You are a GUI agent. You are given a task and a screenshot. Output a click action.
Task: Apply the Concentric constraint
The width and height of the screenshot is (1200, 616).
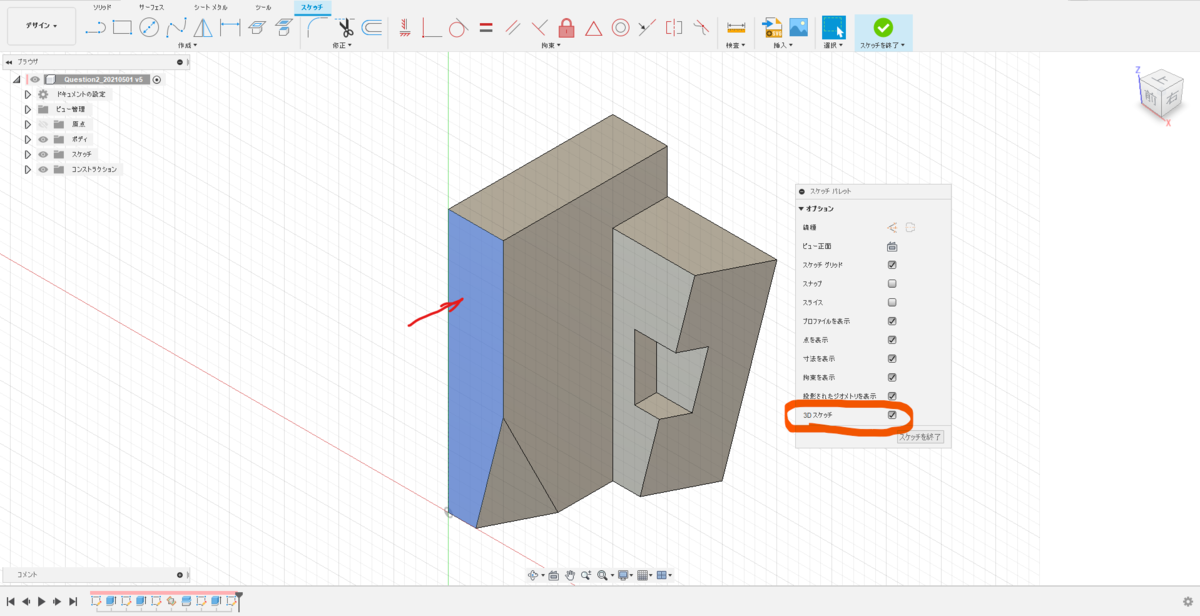coord(620,28)
